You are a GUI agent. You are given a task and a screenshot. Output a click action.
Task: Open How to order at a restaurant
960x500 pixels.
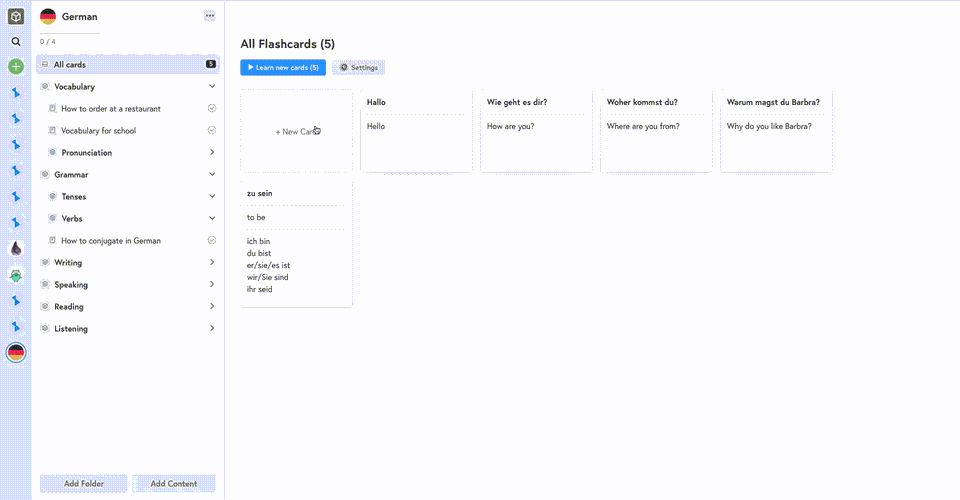click(x=111, y=109)
